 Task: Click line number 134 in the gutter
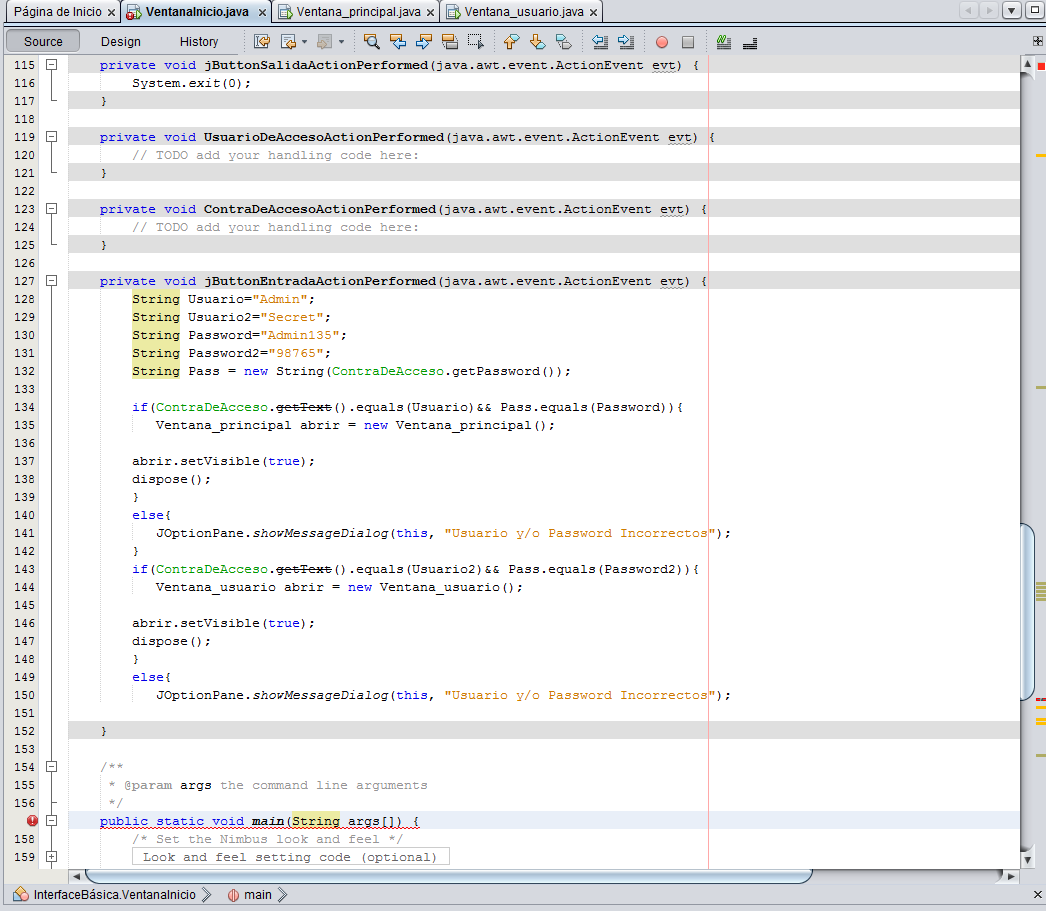tap(25, 407)
